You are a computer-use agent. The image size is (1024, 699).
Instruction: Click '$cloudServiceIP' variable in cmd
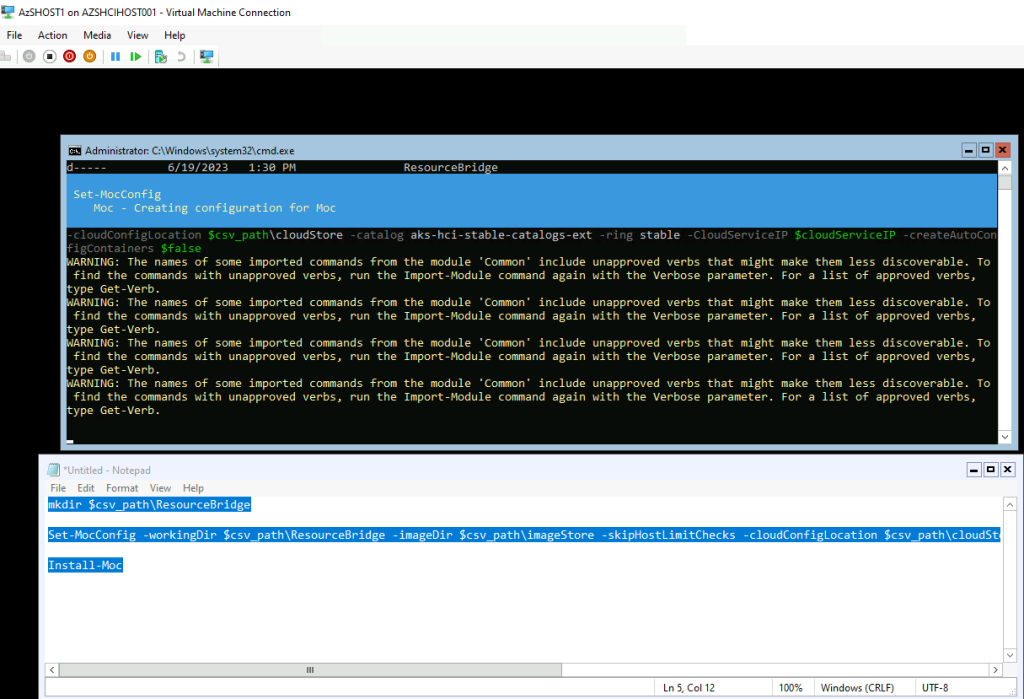point(845,235)
